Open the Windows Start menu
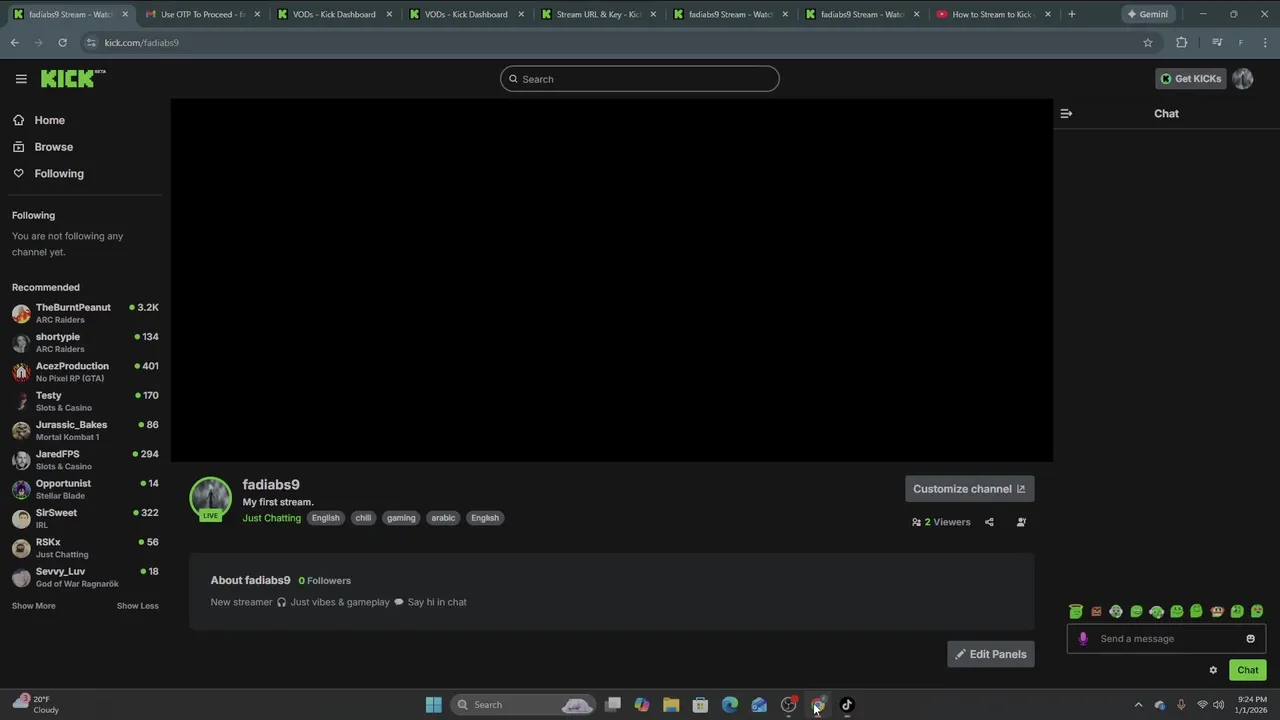Screen dimensions: 1280x720 click(433, 705)
